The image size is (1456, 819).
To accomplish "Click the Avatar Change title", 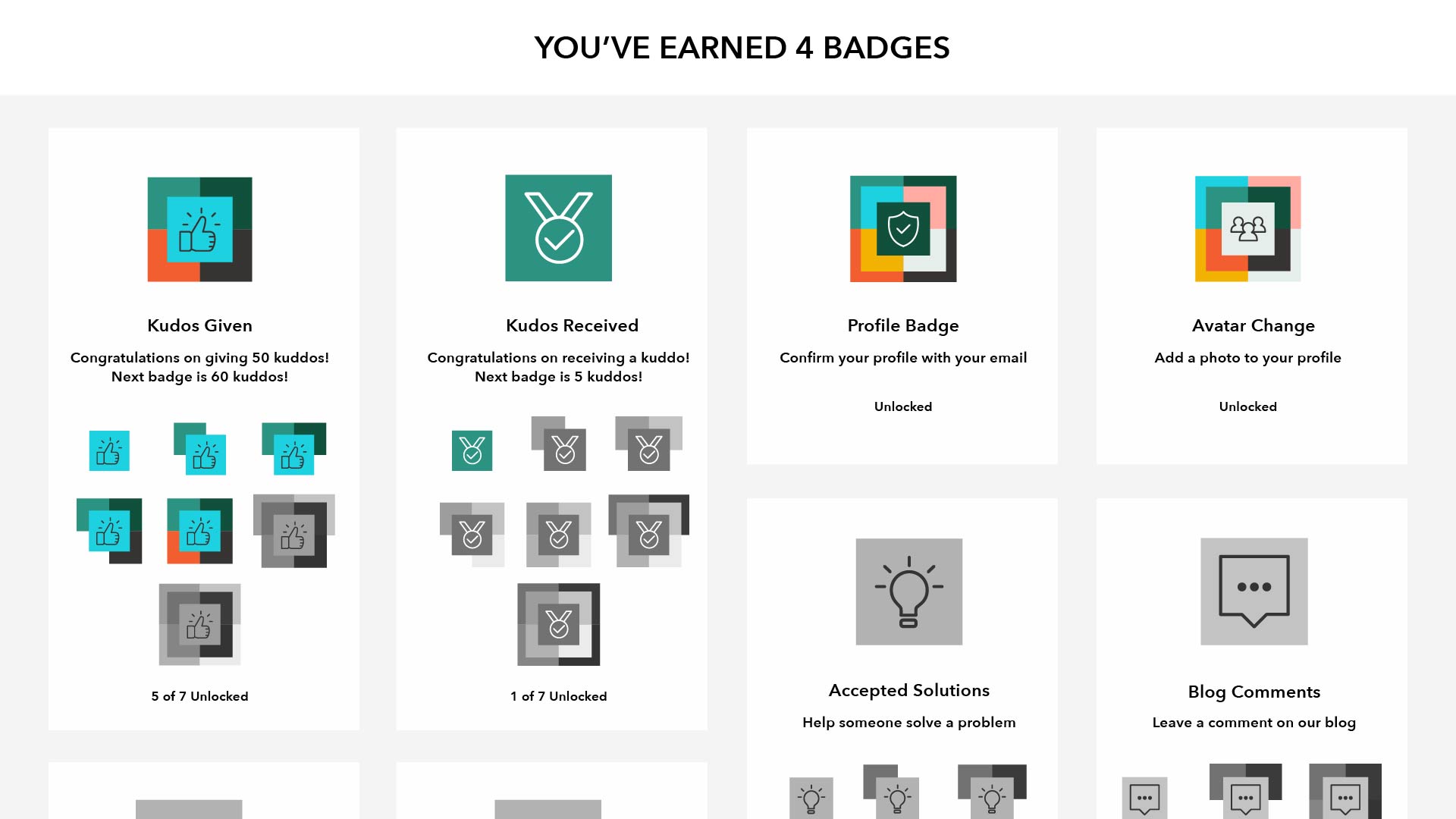I will (x=1253, y=325).
